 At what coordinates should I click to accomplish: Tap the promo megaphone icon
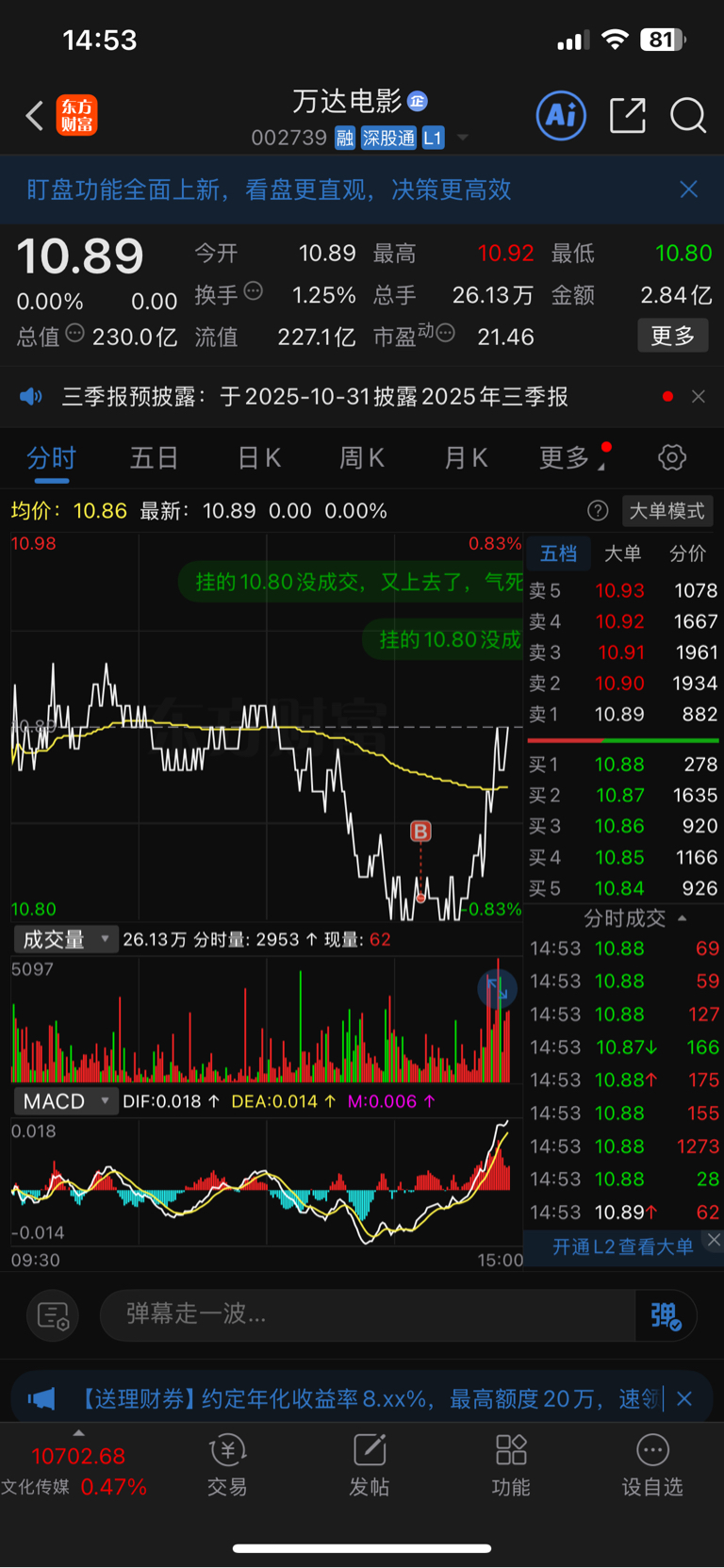41,1398
